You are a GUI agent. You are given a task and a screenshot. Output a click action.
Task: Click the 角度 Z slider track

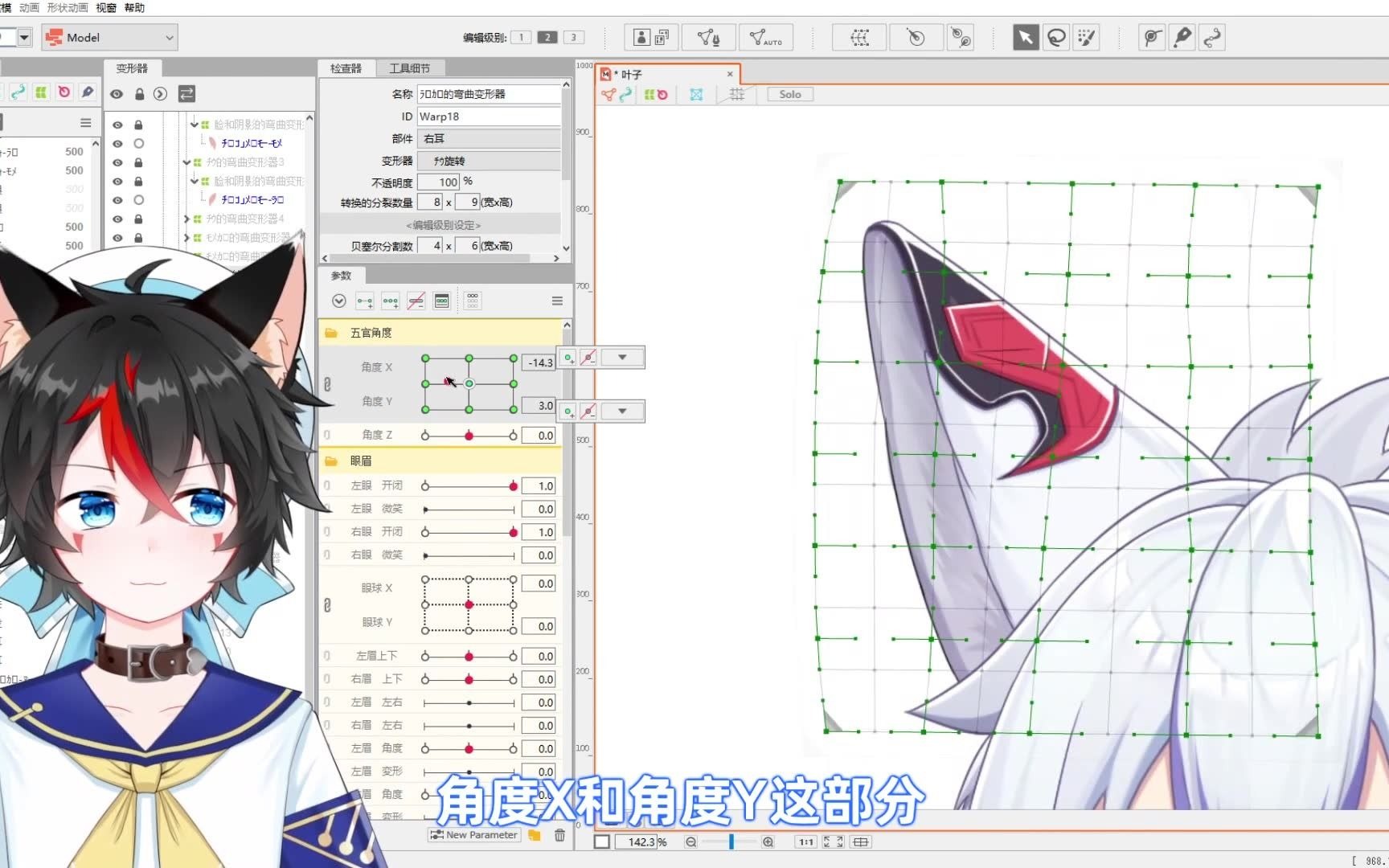tap(469, 436)
